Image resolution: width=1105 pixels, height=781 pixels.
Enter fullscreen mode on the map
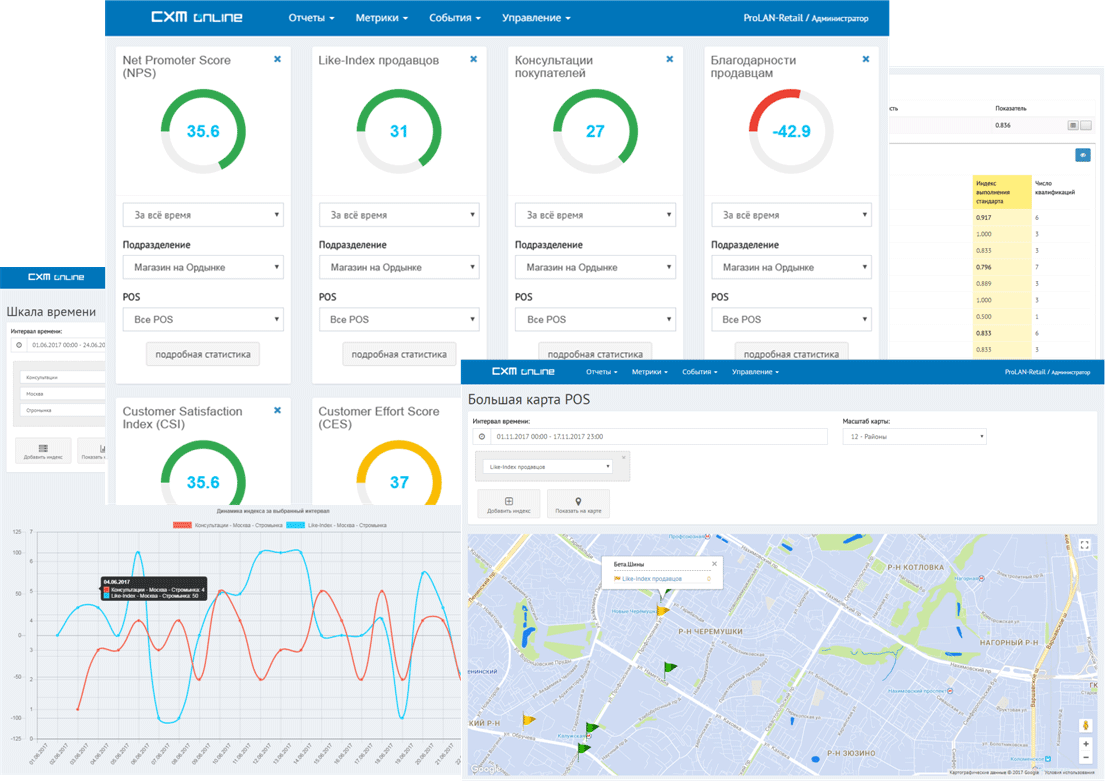coord(1085,545)
